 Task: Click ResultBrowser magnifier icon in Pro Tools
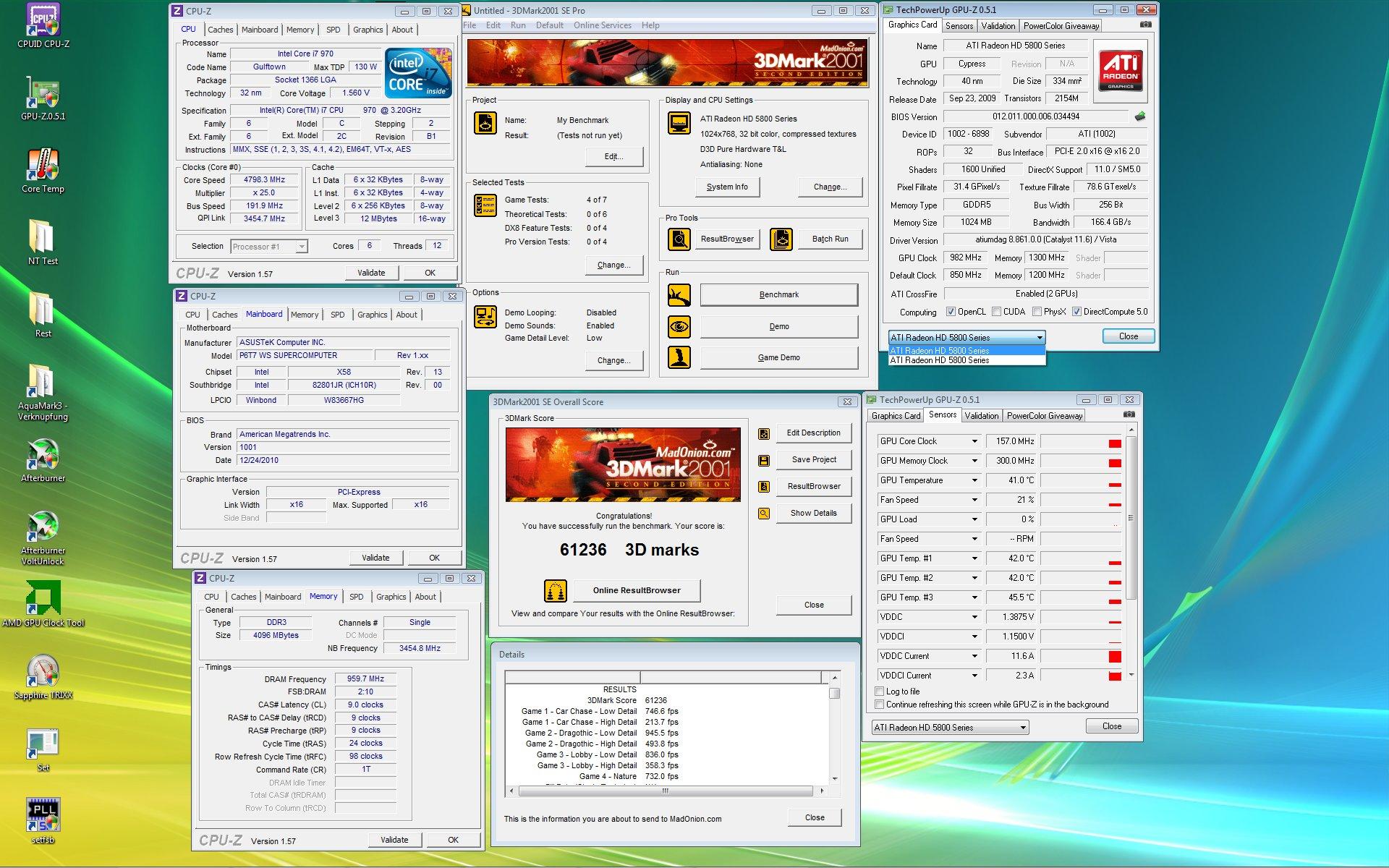coord(679,239)
